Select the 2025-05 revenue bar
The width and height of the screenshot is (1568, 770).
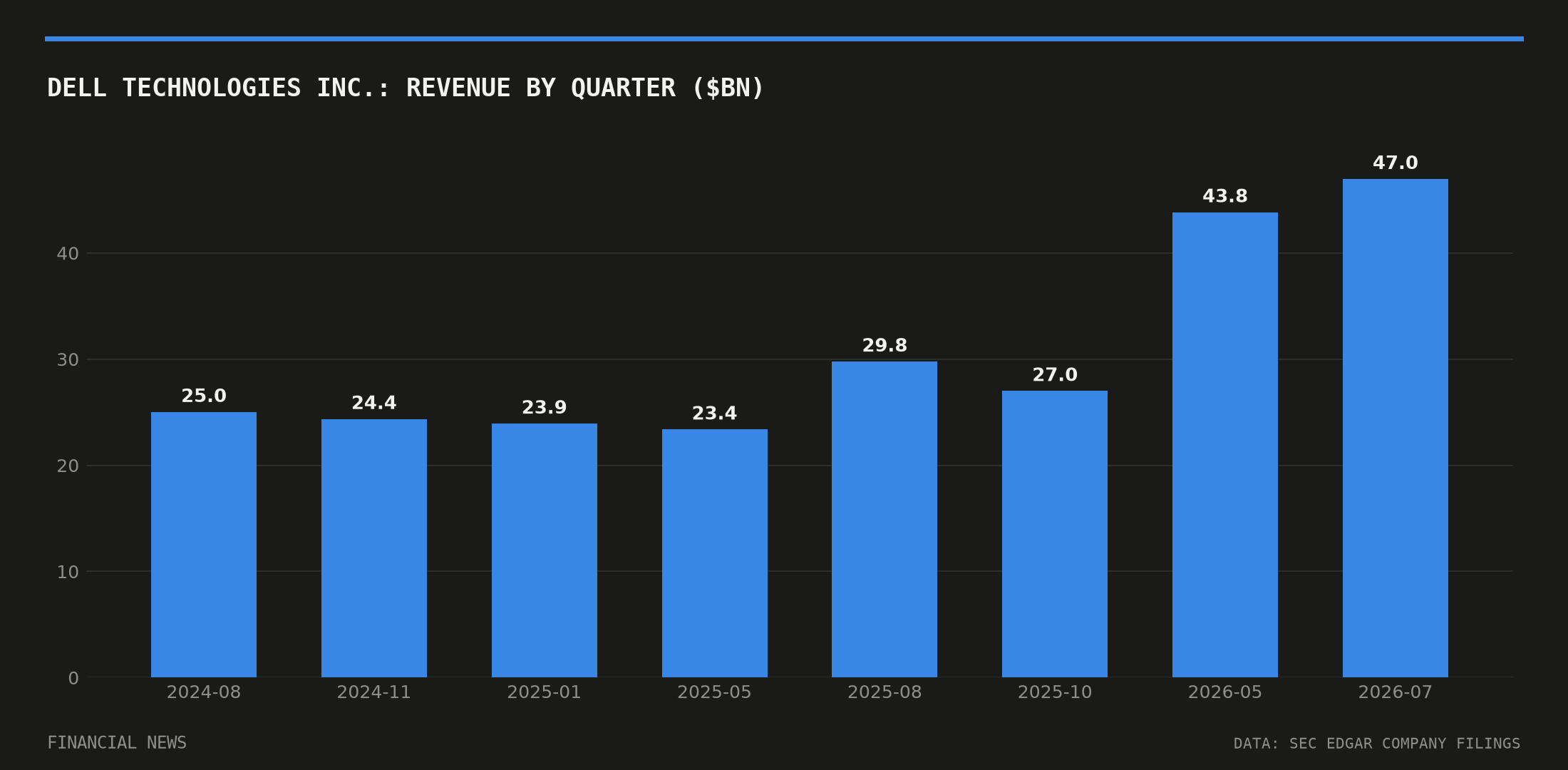[715, 553]
